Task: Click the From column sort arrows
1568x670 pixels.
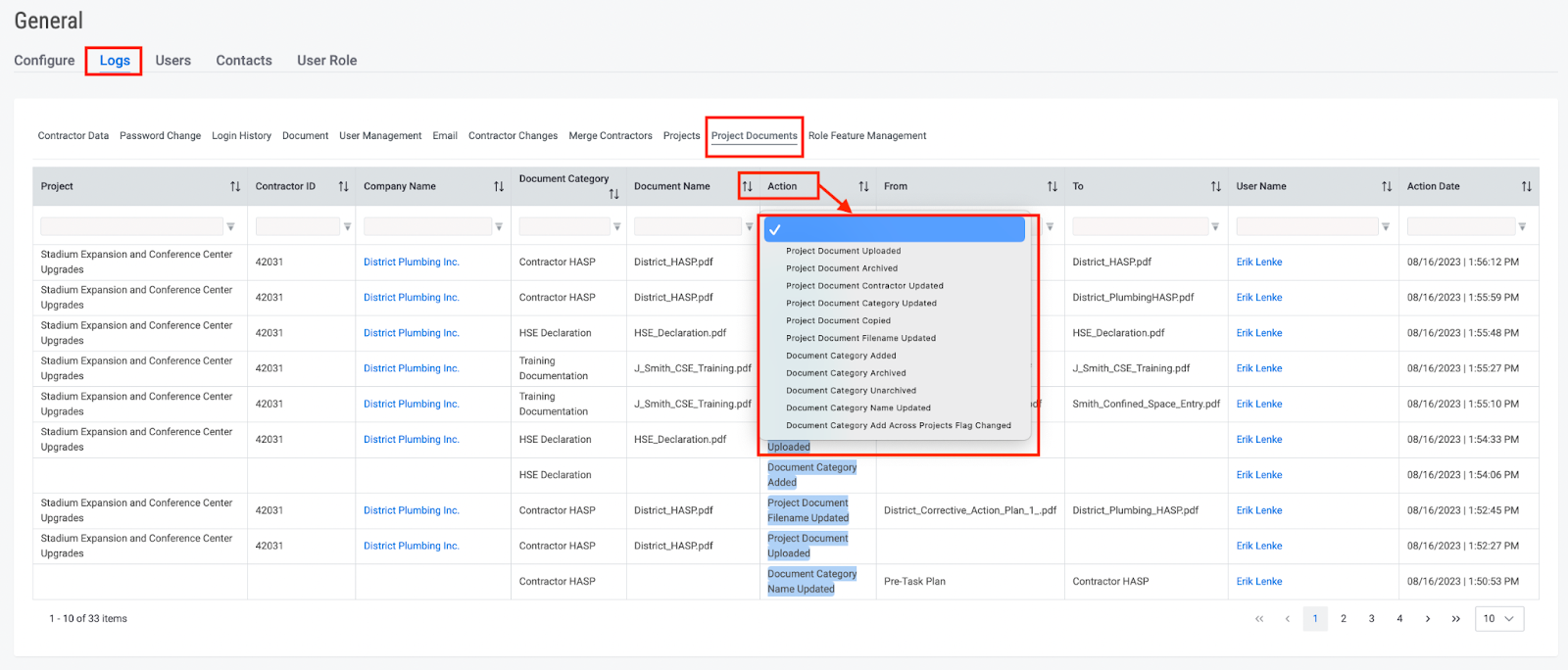Action: pyautogui.click(x=1052, y=186)
